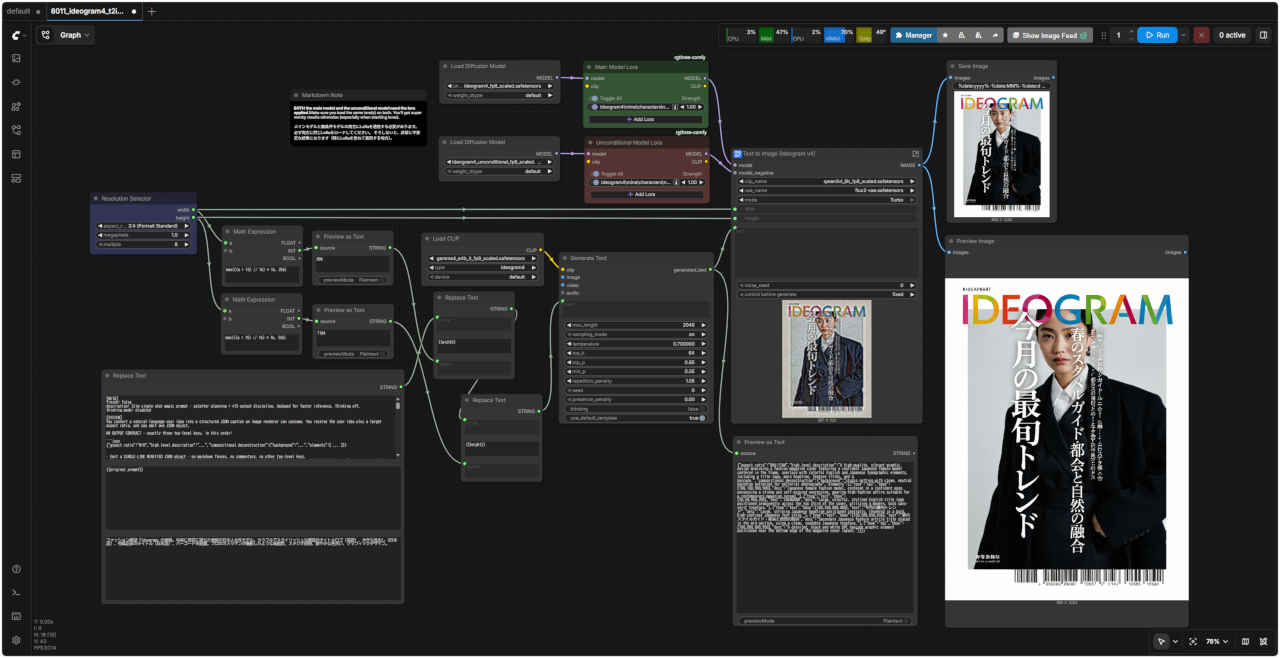Click fit view icon in bottom toolbar

pos(1193,641)
